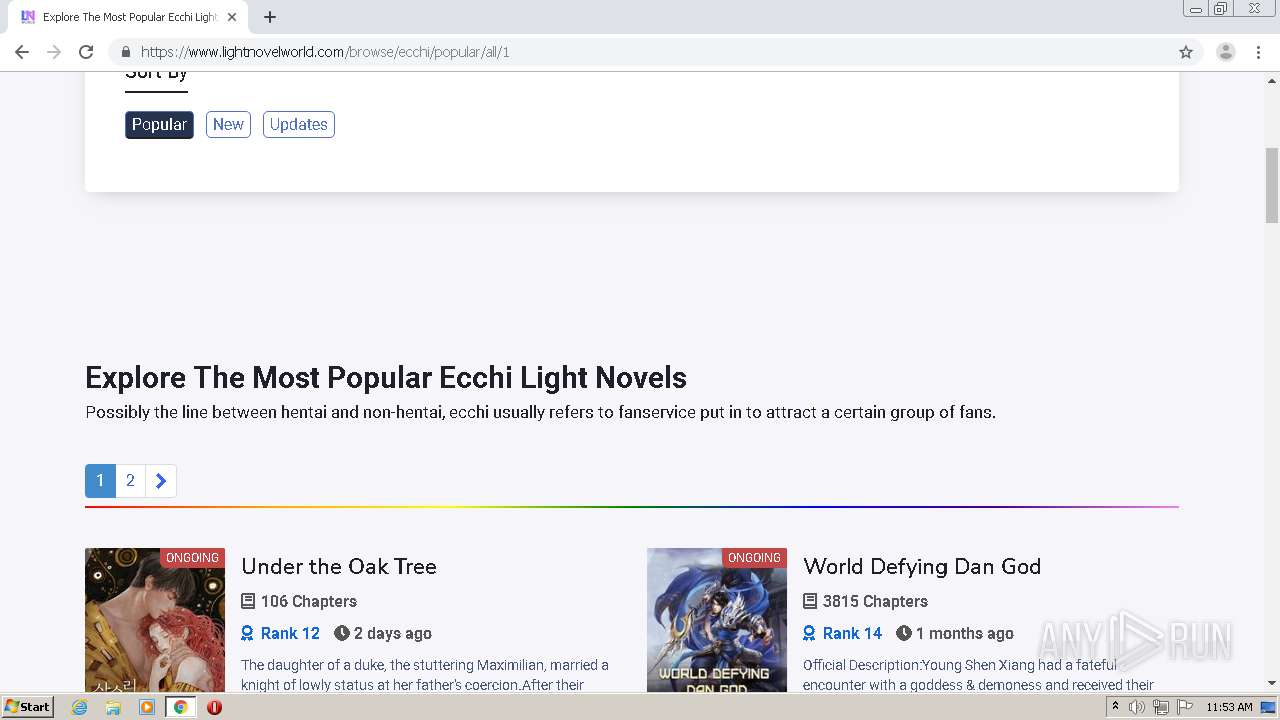
Task: Reload the lightnovelworld page
Action: point(86,52)
